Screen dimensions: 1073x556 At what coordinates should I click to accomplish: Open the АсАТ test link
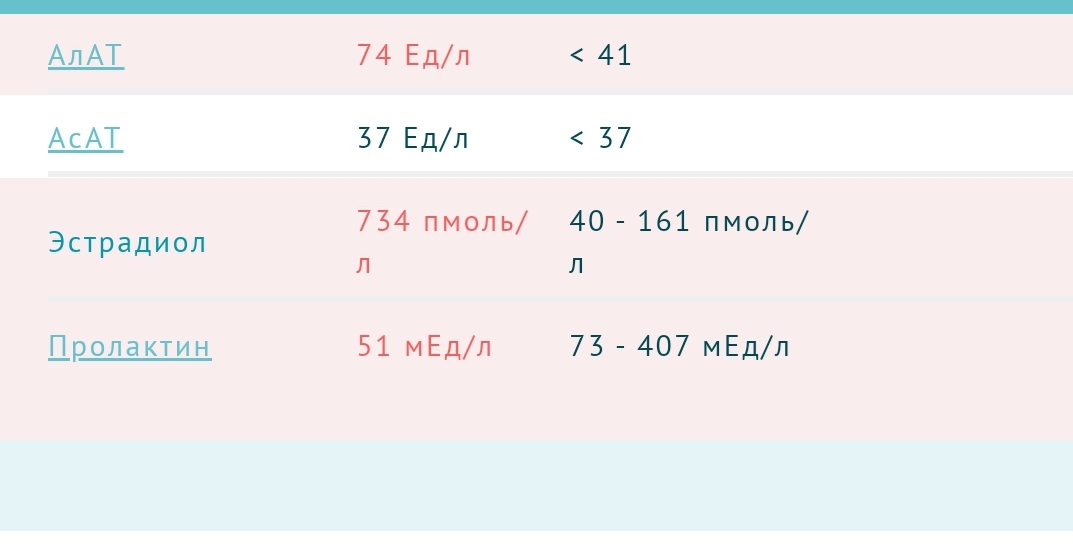86,138
